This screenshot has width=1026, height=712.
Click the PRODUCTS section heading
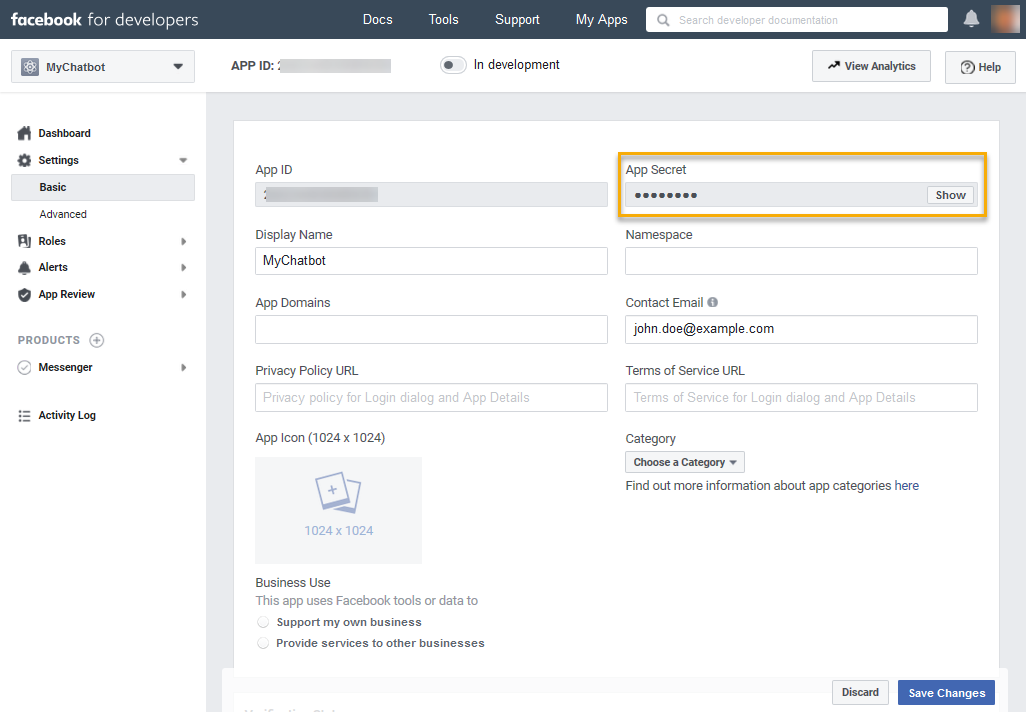point(48,340)
